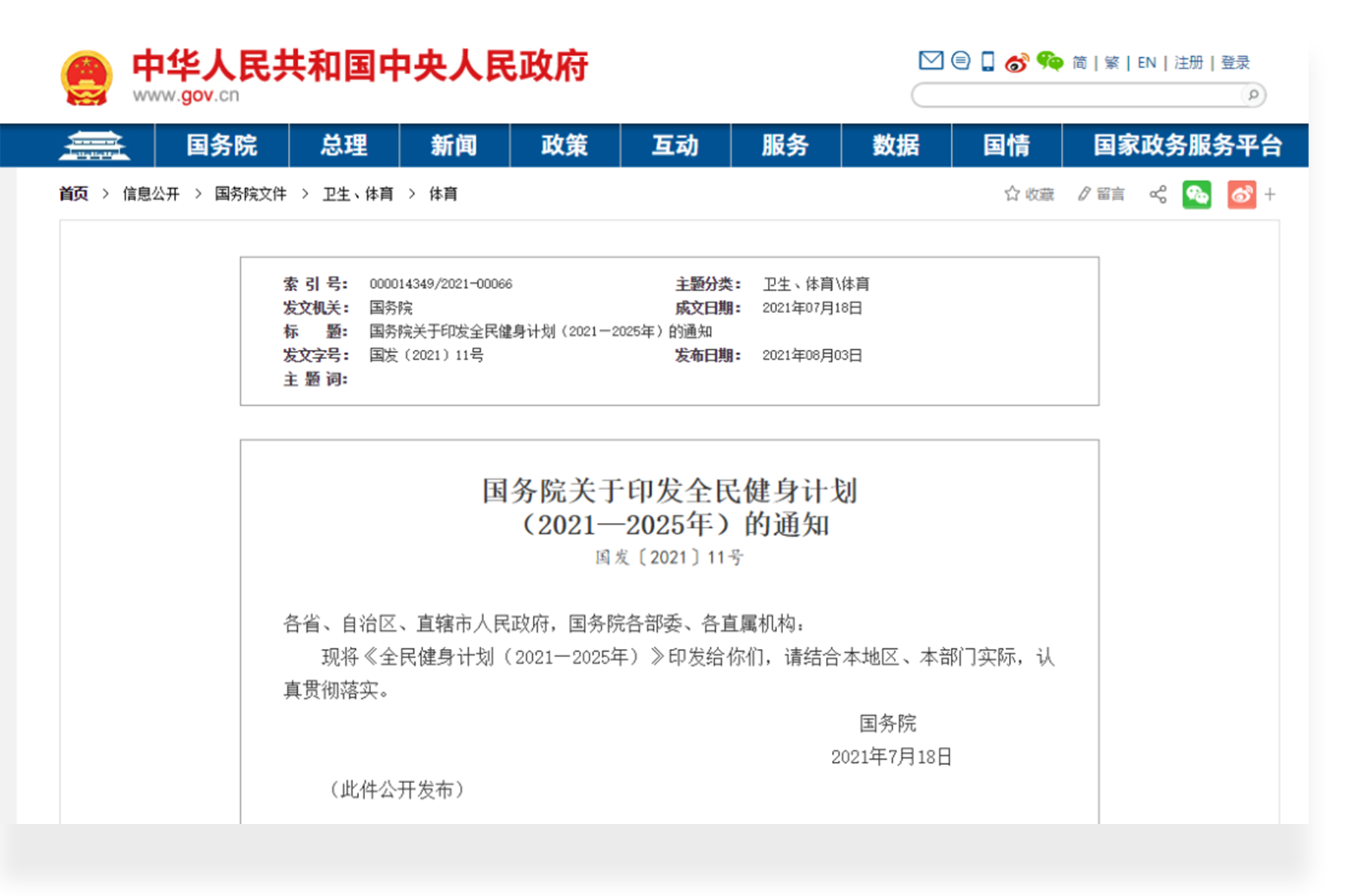
Task: Open the WeChat icon in header
Action: point(1050,61)
